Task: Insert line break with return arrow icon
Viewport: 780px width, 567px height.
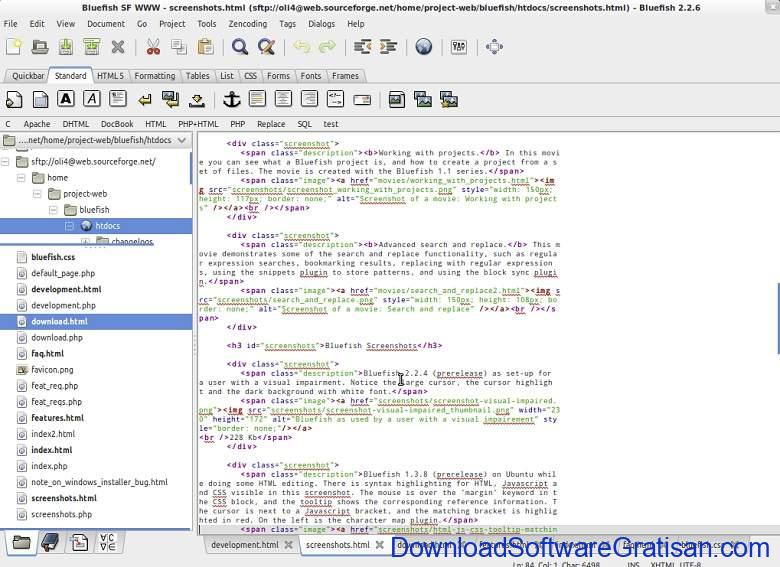Action: point(145,100)
